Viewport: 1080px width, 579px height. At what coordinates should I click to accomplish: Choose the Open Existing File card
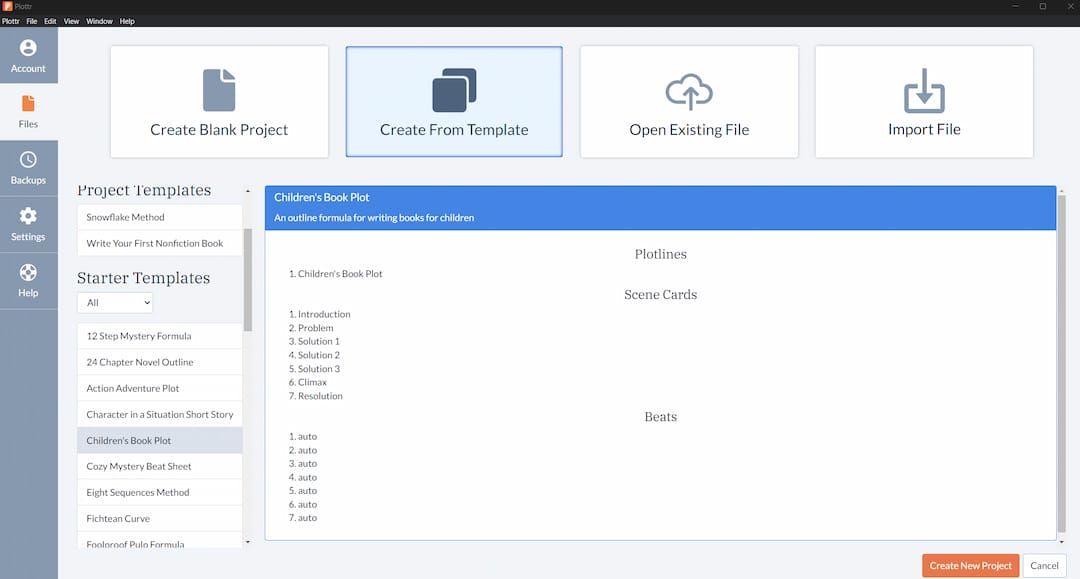[x=689, y=102]
